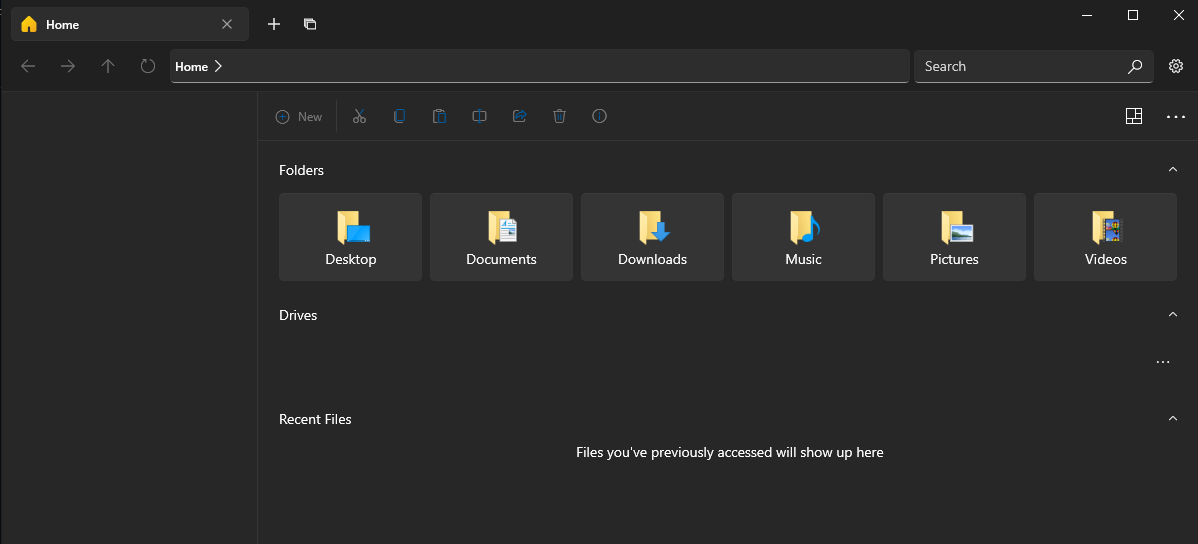Open the Drives section ellipsis menu
The image size is (1198, 544).
1163,362
